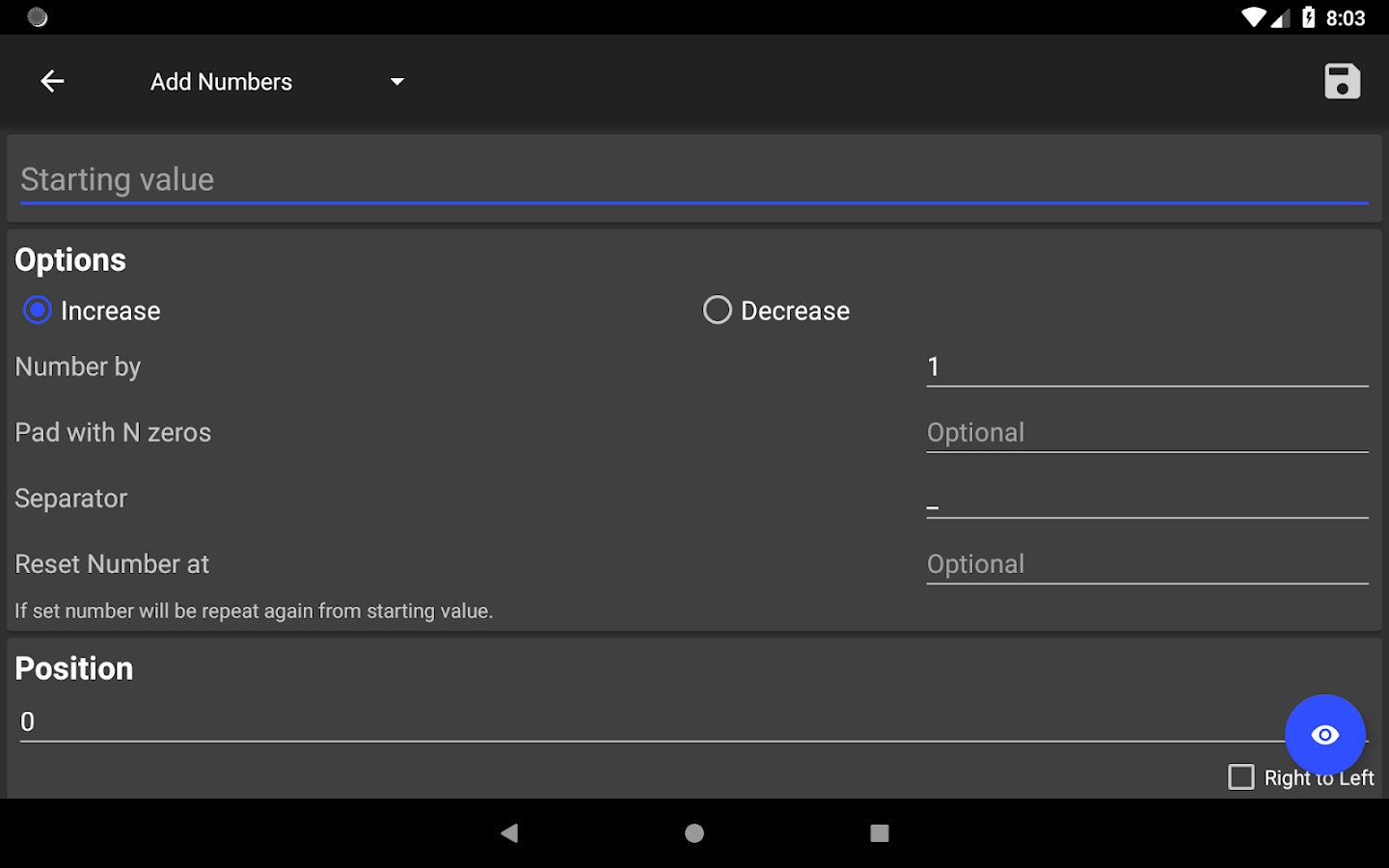The height and width of the screenshot is (868, 1389).
Task: Tap the Android home navigation button
Action: click(x=694, y=833)
